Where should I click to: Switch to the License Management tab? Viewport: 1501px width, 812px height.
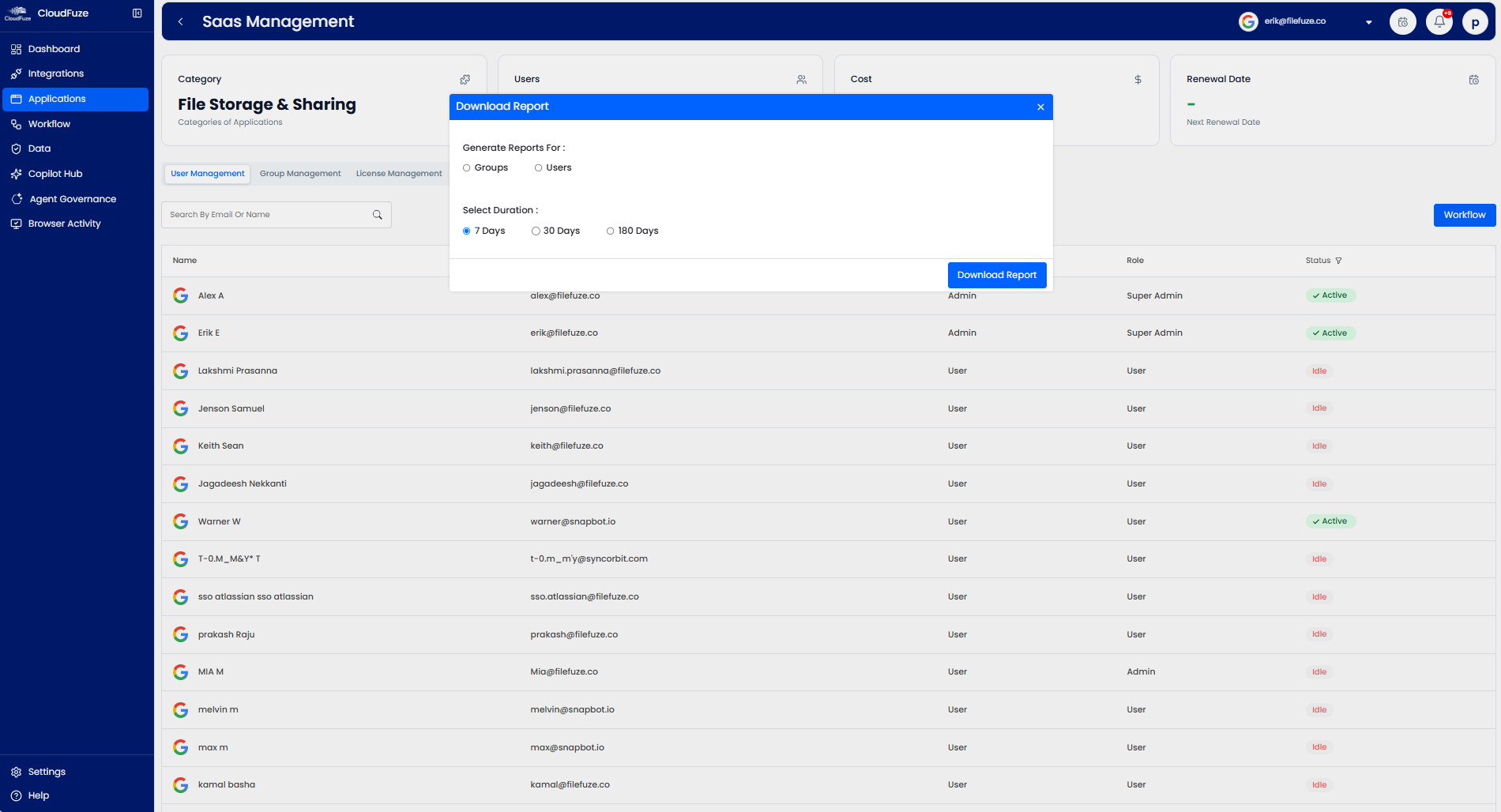[399, 174]
